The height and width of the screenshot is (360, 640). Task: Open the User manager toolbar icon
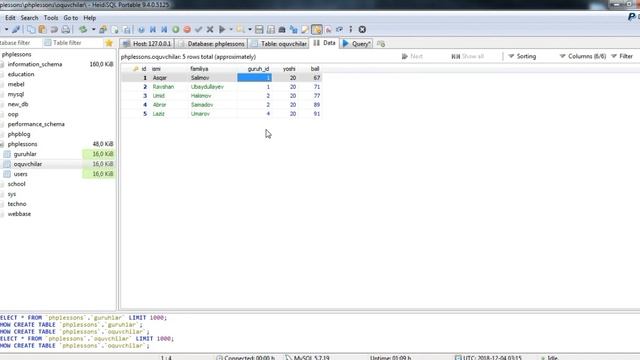(103, 29)
